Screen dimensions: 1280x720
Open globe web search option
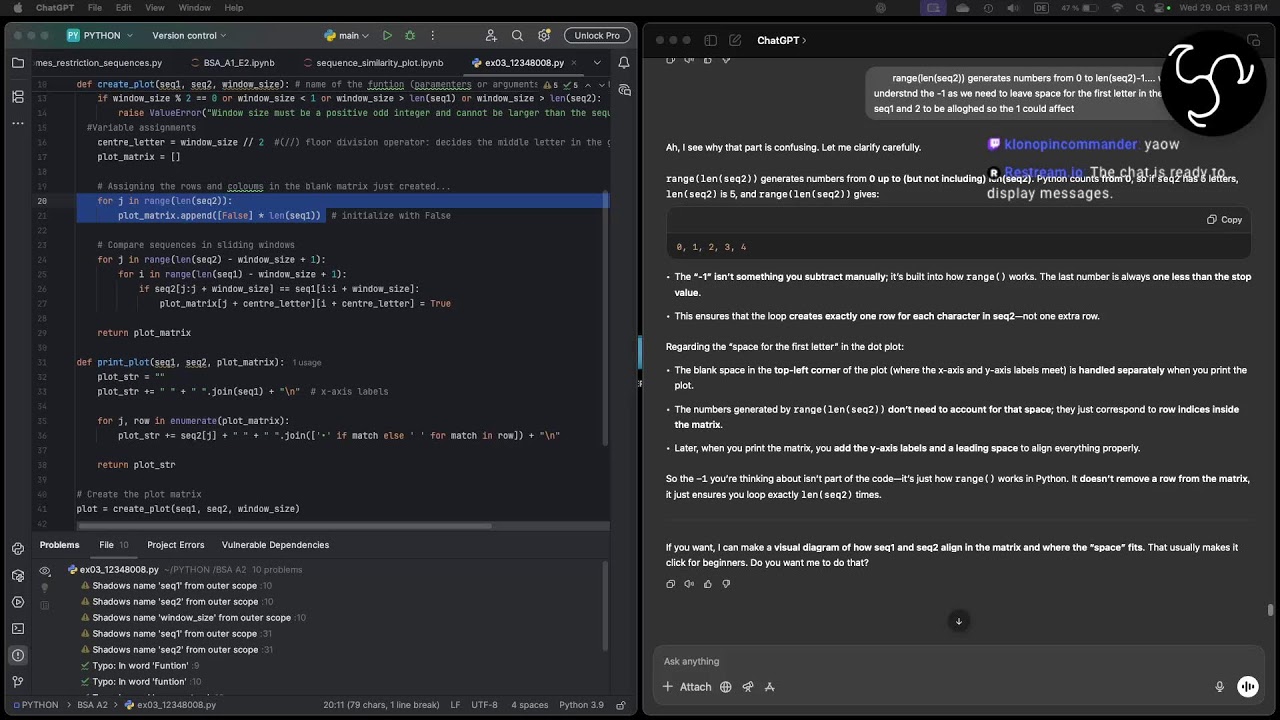pos(725,687)
